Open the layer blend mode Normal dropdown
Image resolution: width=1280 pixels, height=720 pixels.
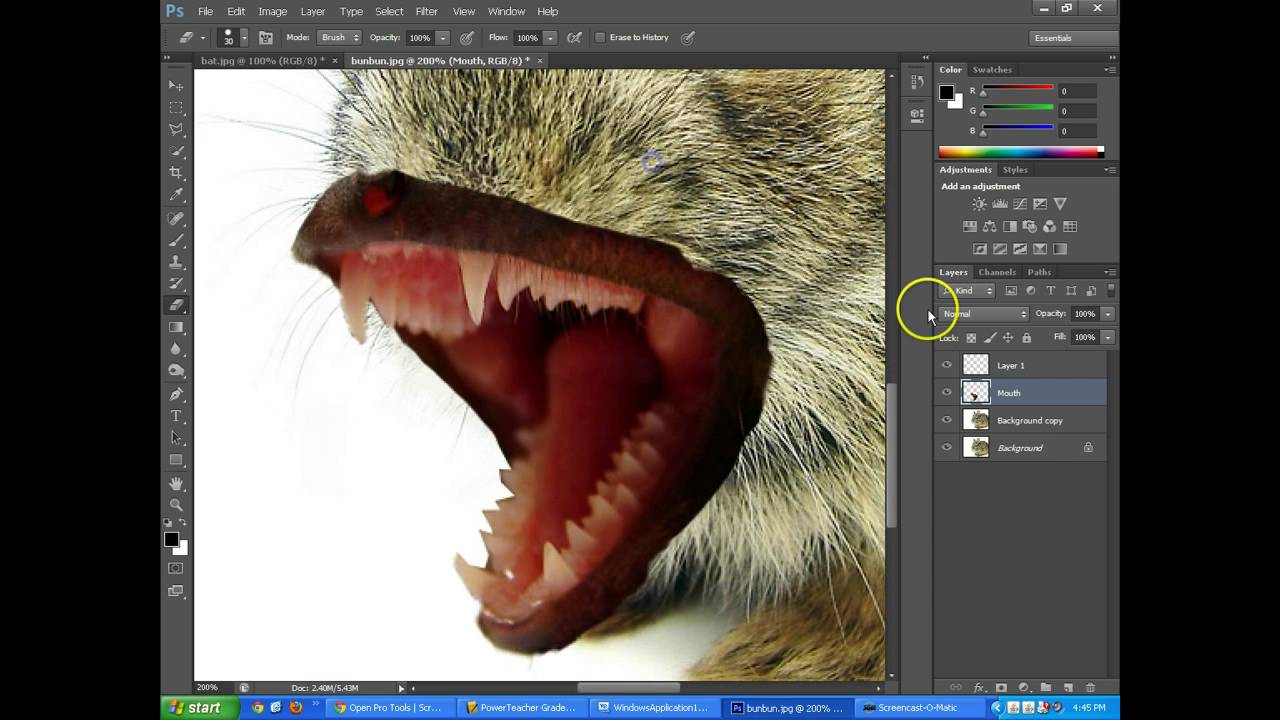[x=984, y=314]
